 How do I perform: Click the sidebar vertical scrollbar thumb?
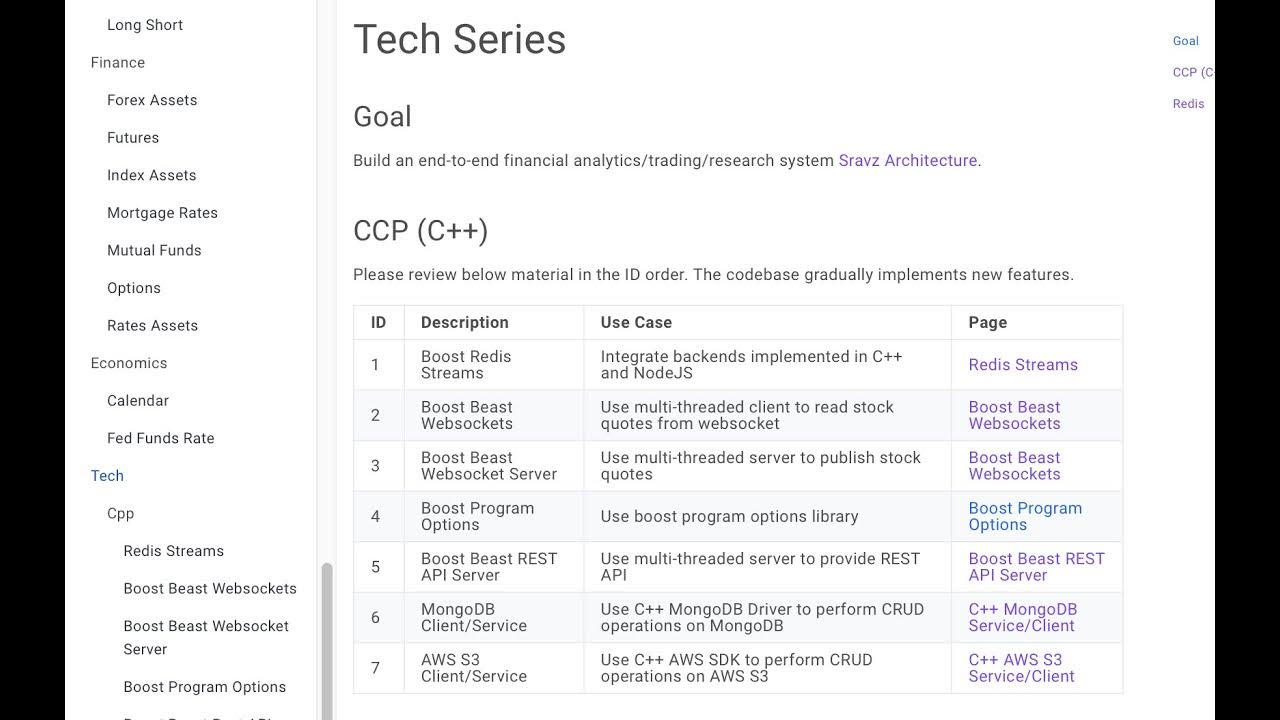(x=326, y=640)
